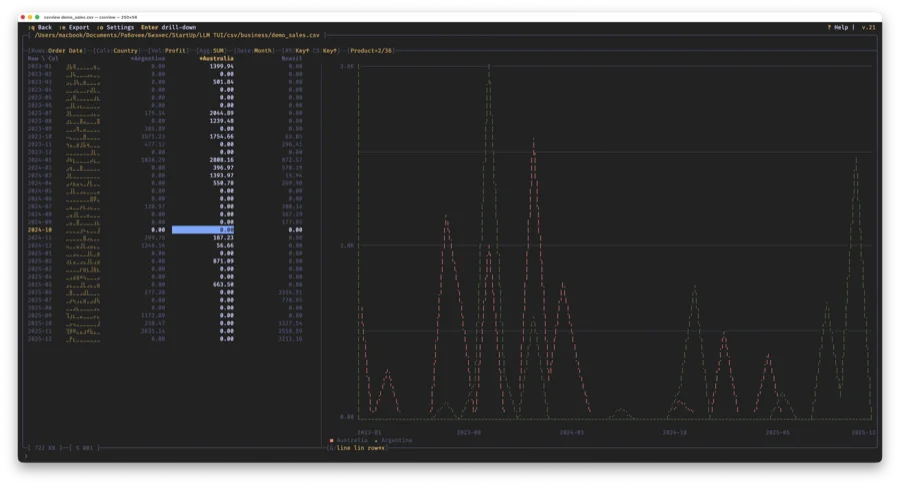Click the Product=2/36 filter indicator
The image size is (900, 486).
371,50
